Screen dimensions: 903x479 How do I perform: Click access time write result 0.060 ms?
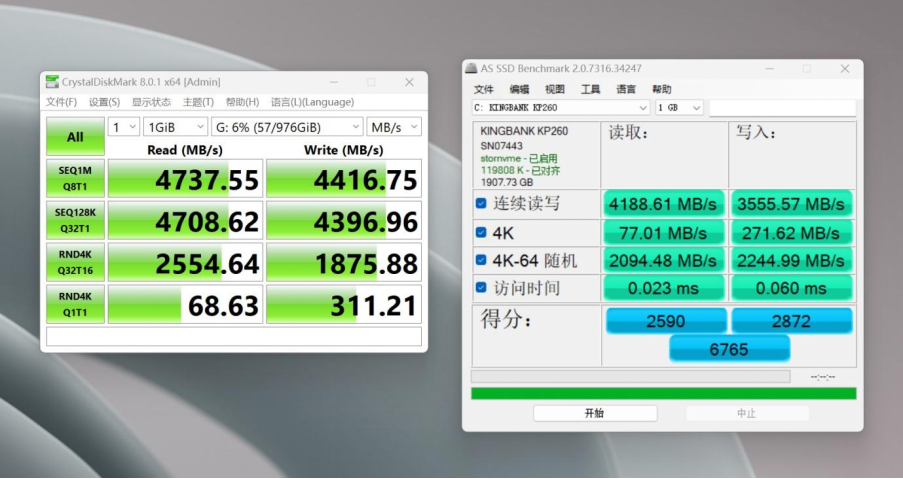[791, 288]
